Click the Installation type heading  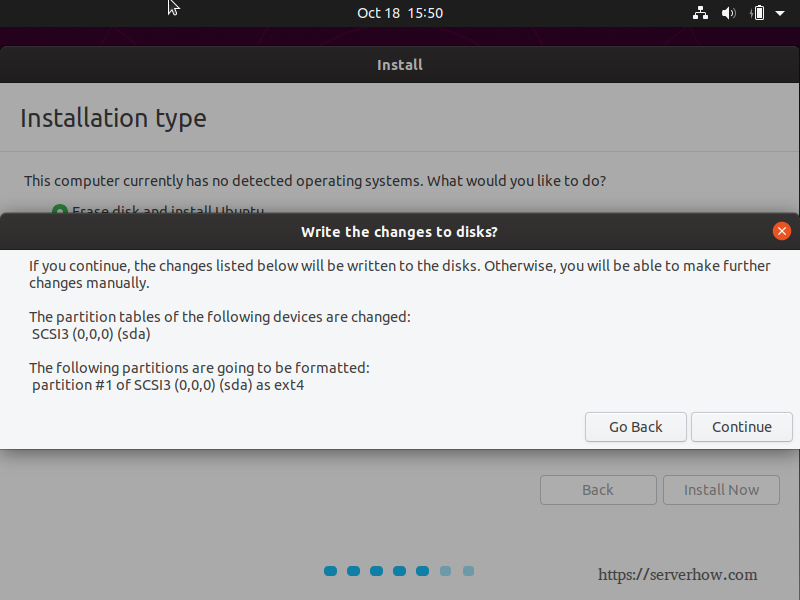(x=113, y=118)
